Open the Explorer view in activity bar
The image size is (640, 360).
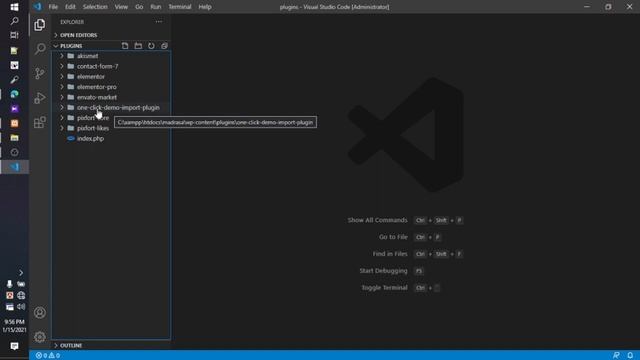click(40, 25)
